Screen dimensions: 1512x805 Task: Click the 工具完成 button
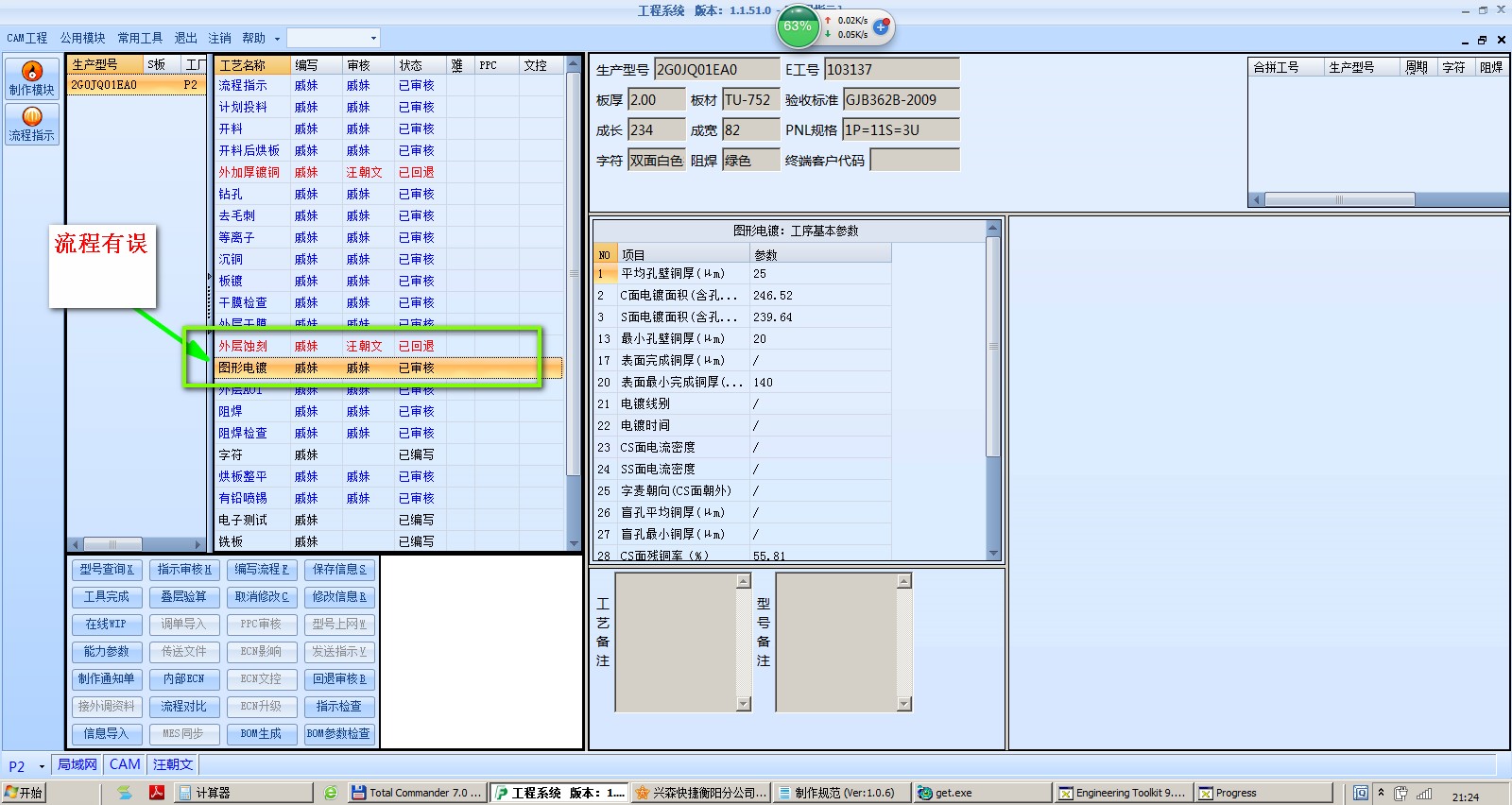(x=107, y=597)
